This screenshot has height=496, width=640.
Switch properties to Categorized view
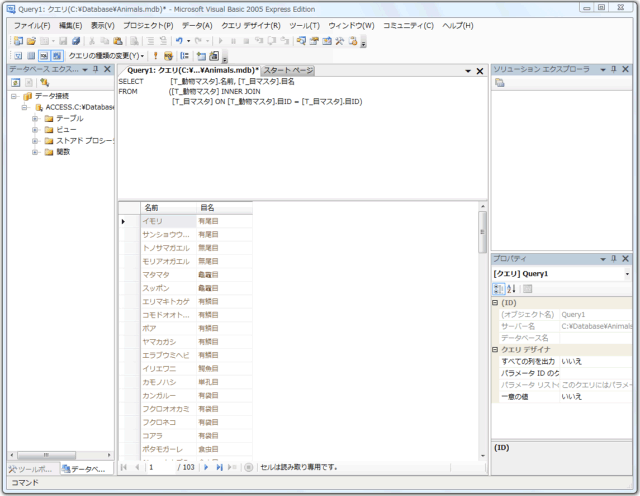(499, 289)
